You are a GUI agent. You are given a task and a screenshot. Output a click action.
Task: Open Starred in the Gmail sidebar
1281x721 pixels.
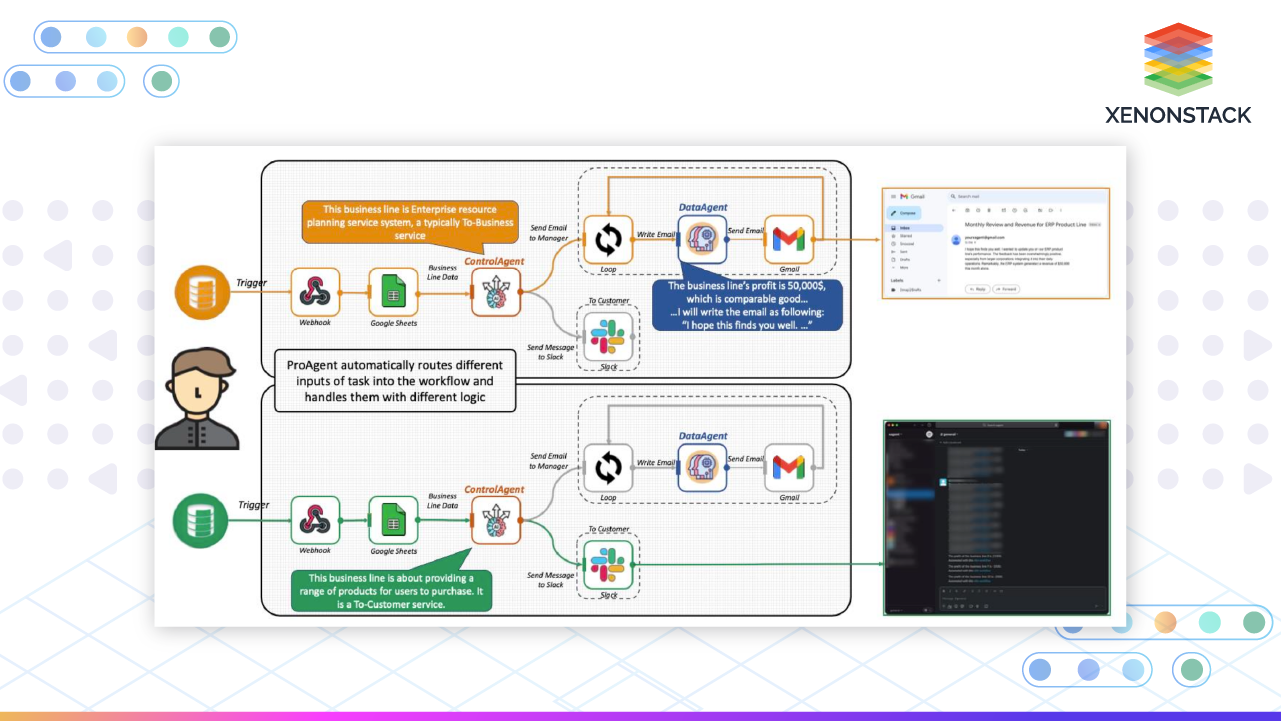[906, 236]
